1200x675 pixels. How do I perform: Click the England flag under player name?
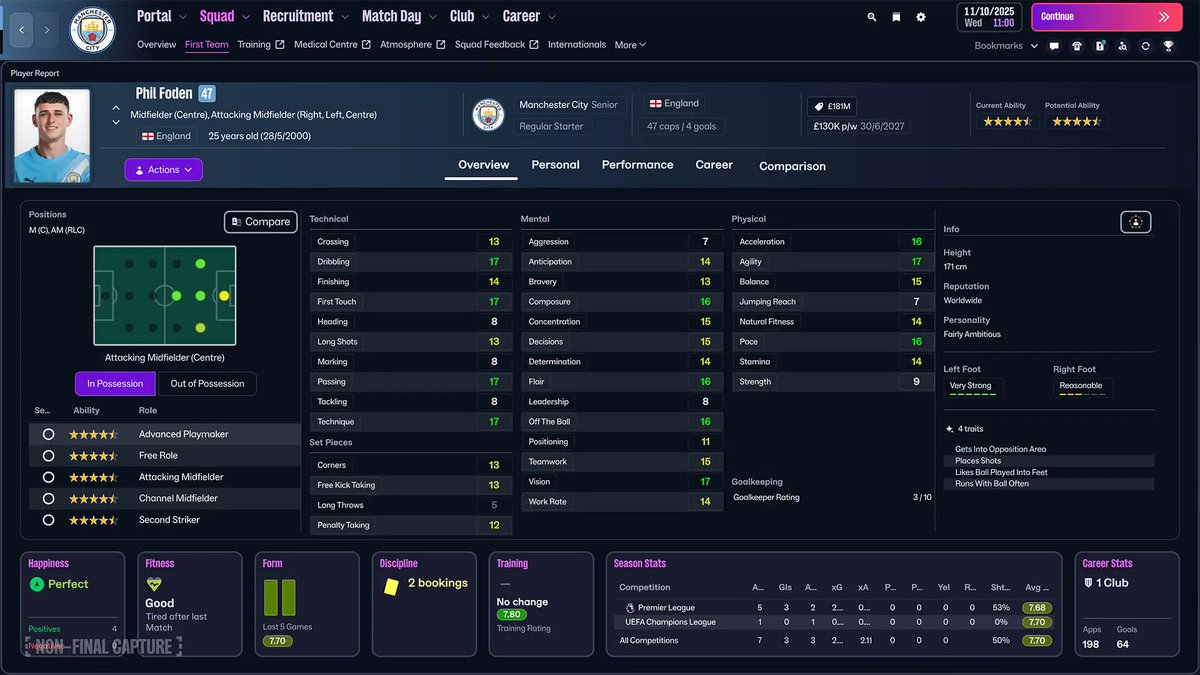pos(147,136)
